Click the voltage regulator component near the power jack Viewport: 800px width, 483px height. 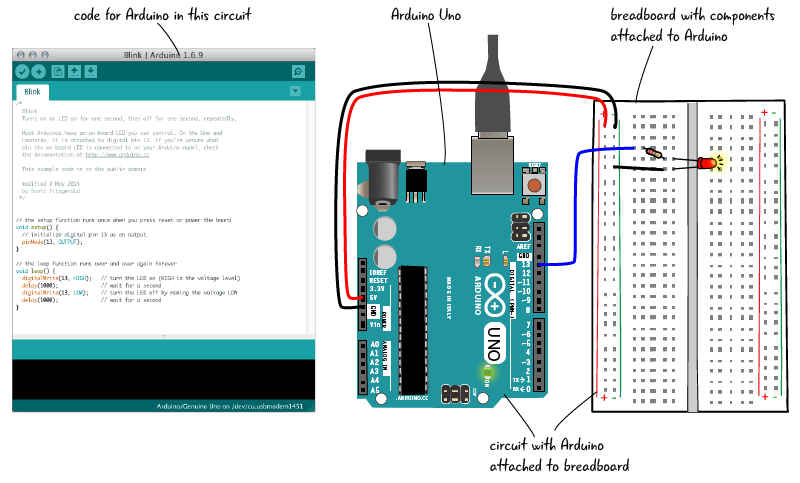point(416,183)
